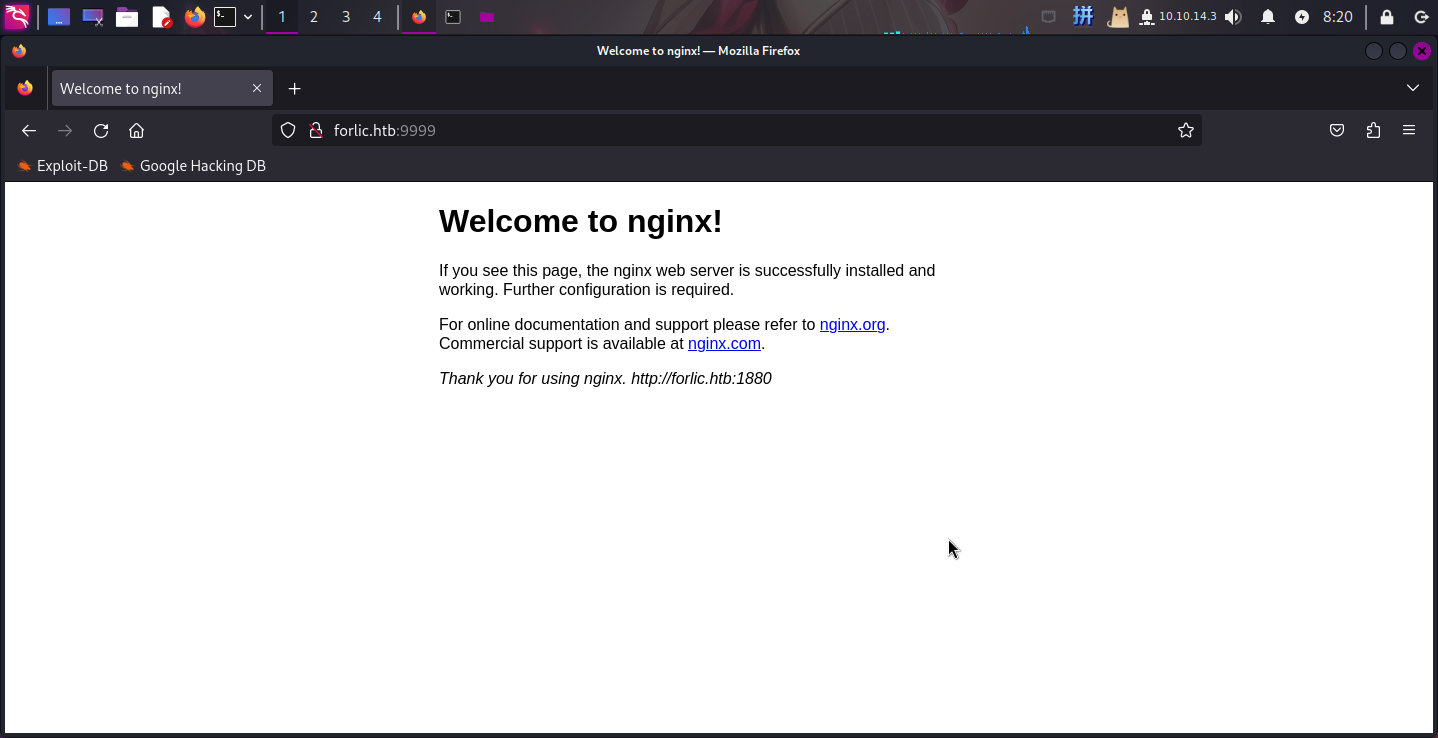
Task: Open the volume control icon
Action: (x=1233, y=17)
